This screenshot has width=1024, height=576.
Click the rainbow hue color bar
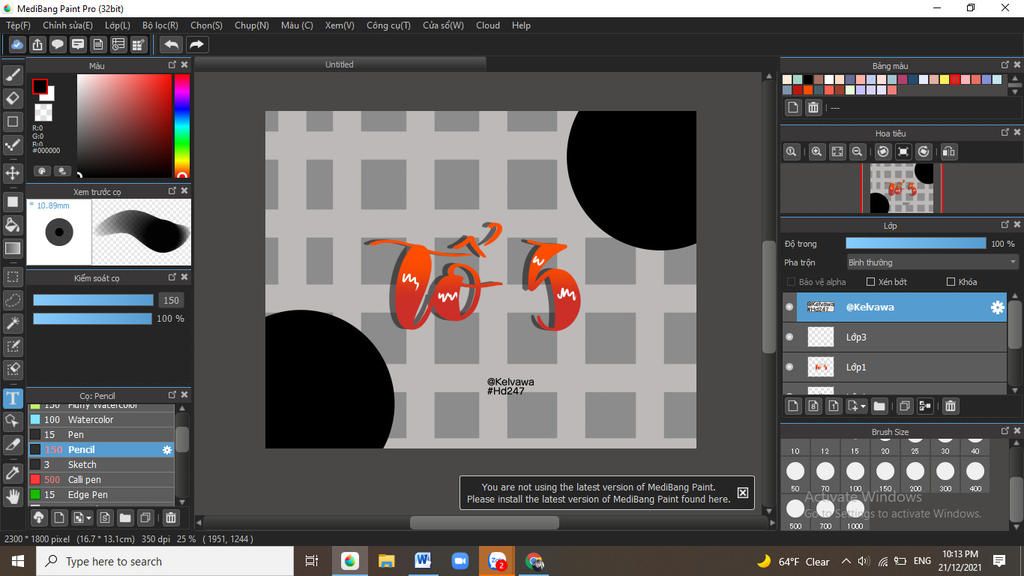(182, 126)
